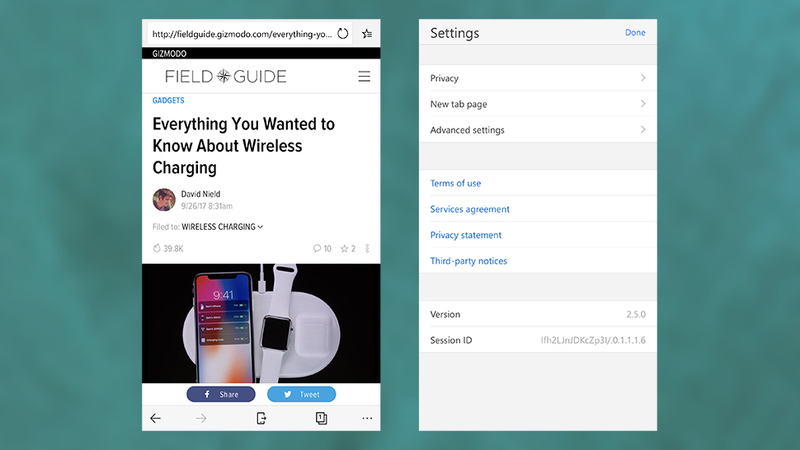
Task: Open the Services agreement link
Action: pos(470,209)
